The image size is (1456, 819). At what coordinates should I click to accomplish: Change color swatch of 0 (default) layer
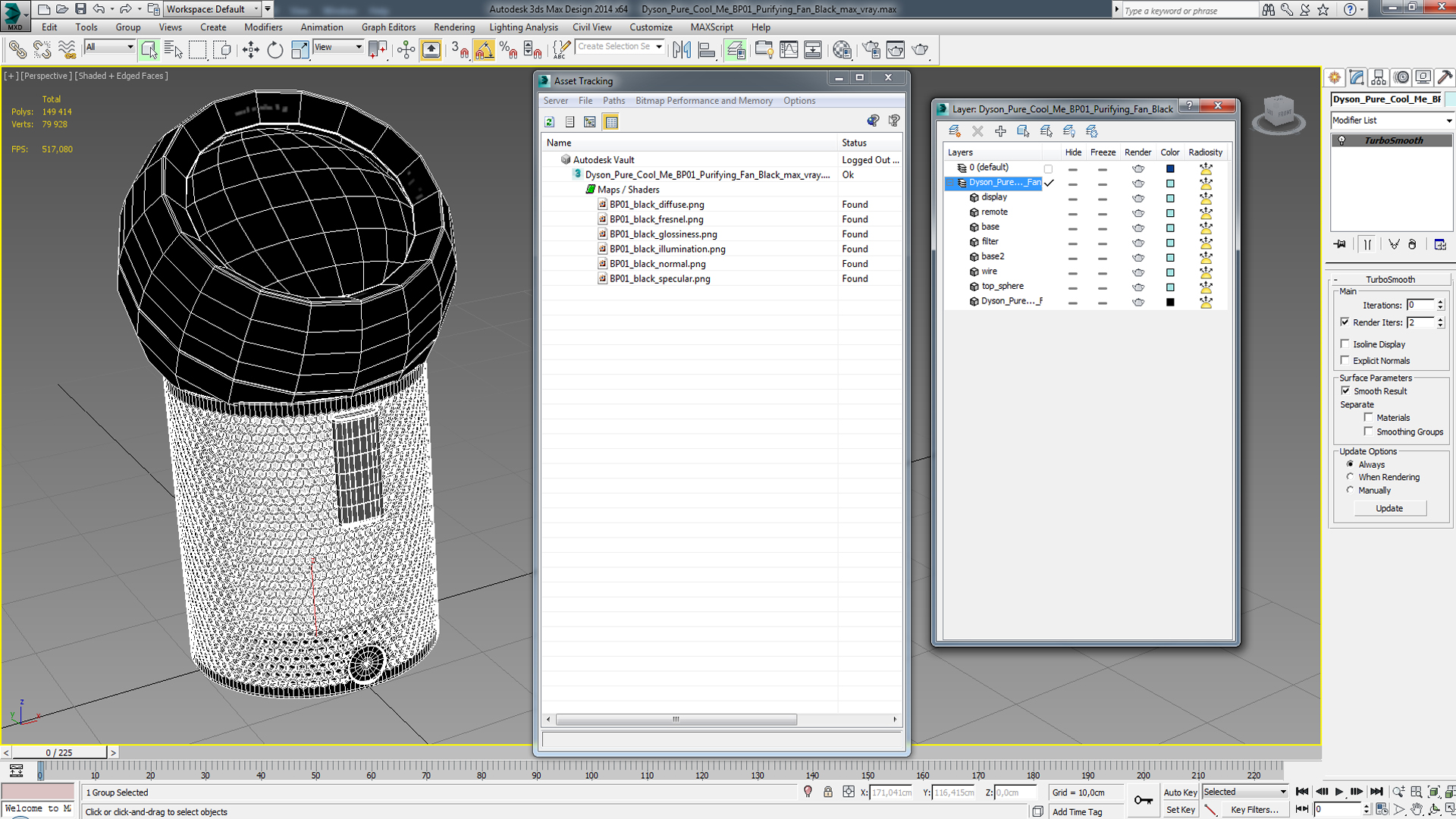tap(1169, 168)
